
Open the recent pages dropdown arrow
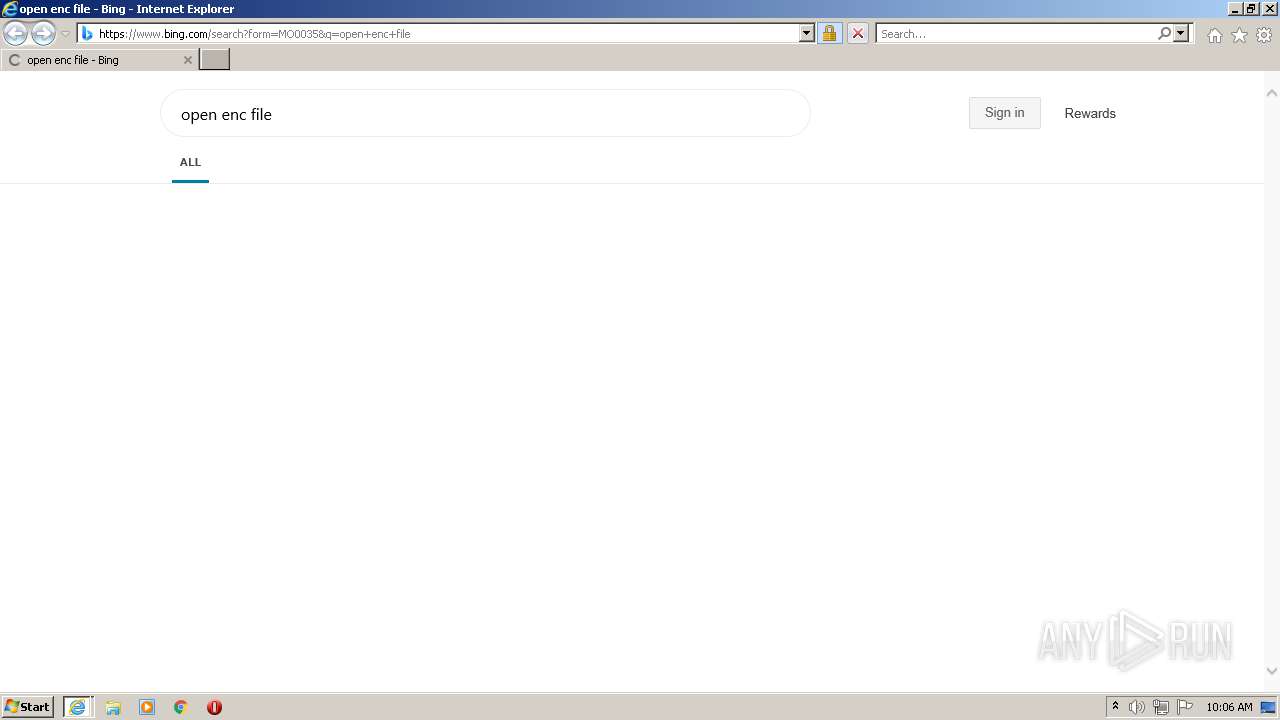(65, 34)
